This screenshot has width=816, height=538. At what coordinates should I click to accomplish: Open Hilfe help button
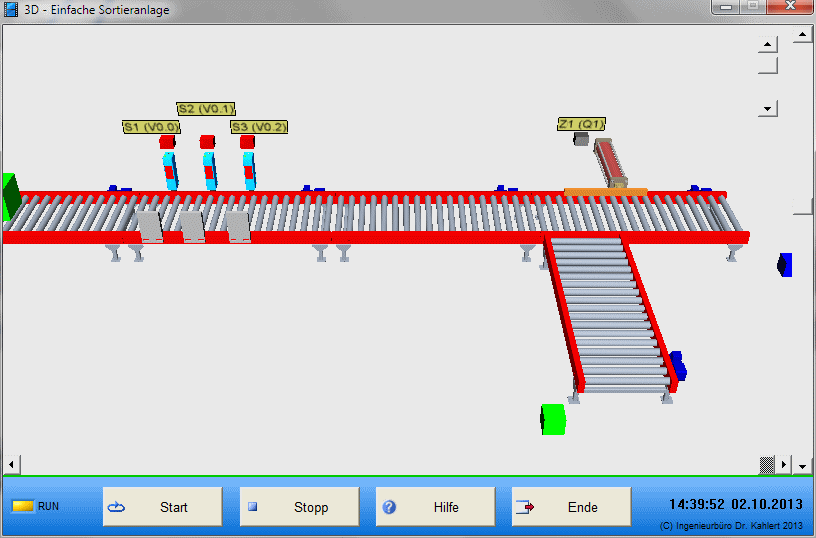pyautogui.click(x=436, y=506)
